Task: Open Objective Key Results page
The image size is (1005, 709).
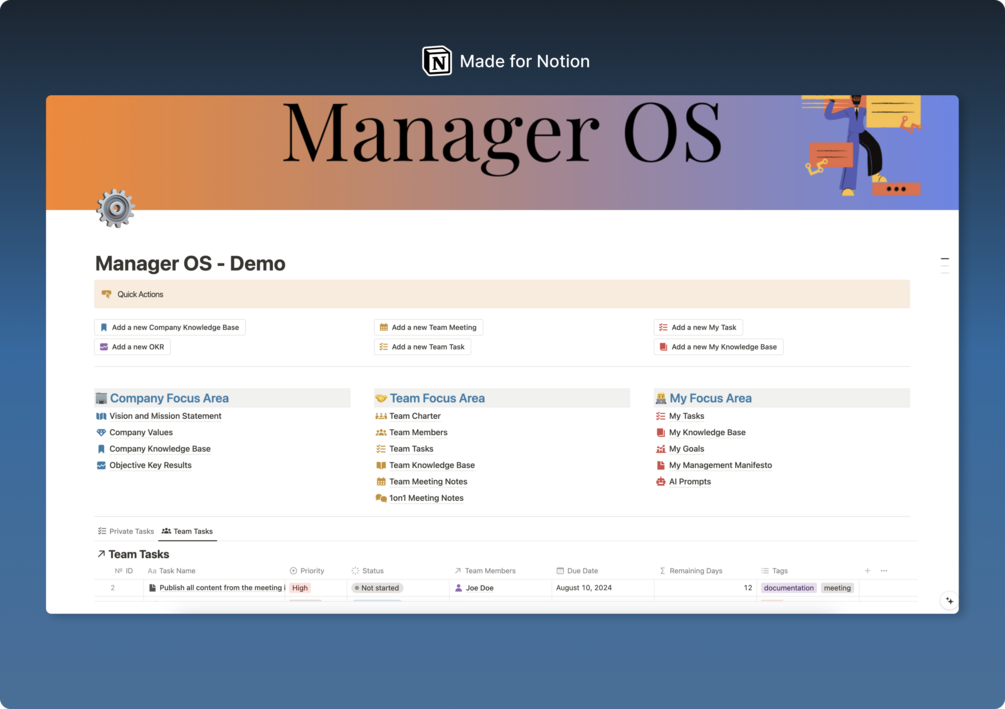Action: 150,465
